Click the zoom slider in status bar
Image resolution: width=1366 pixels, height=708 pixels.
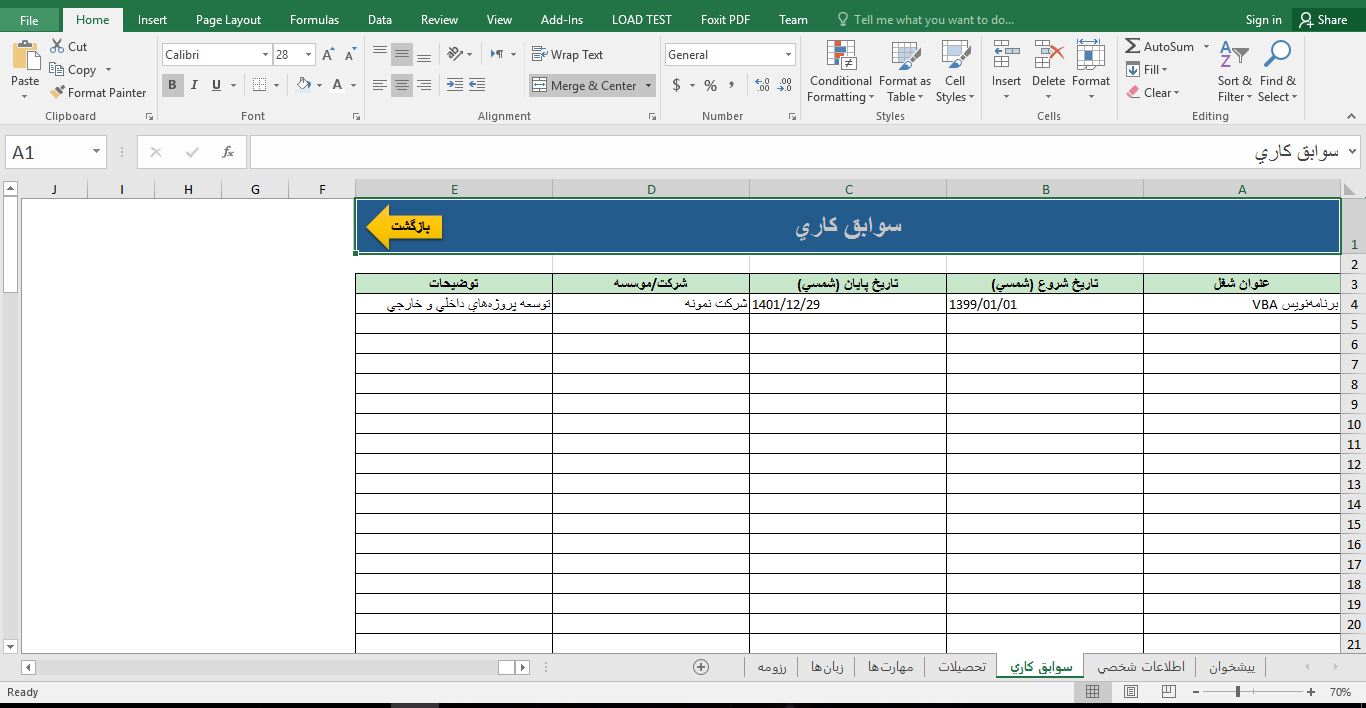click(x=1238, y=692)
